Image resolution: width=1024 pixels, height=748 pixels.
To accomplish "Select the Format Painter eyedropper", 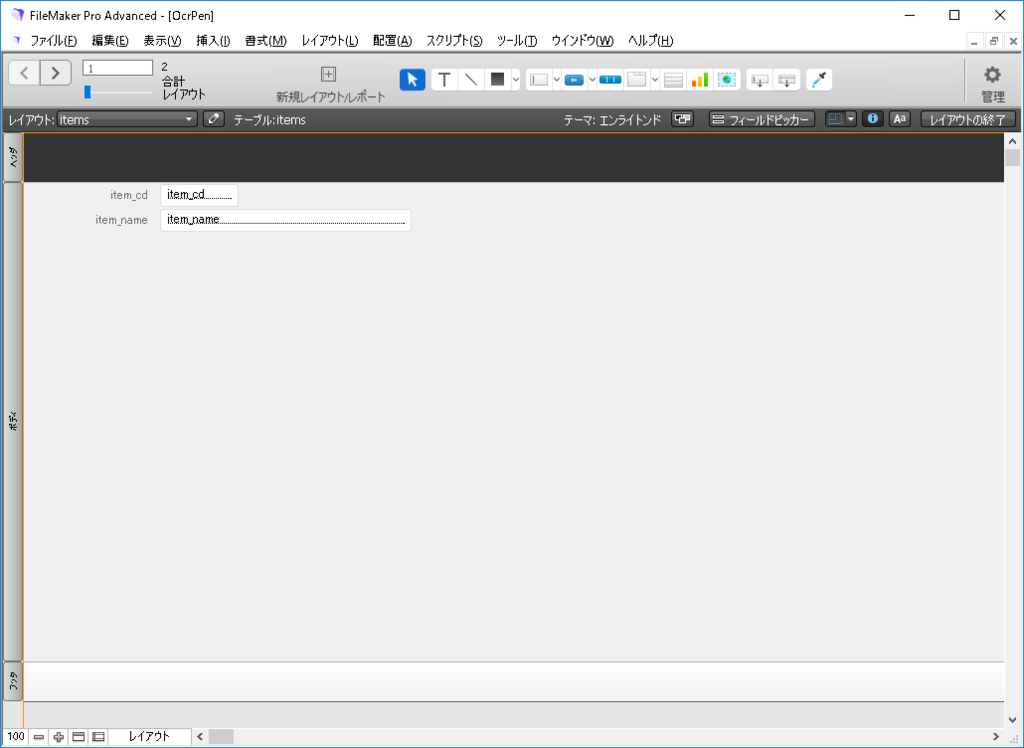I will [819, 80].
